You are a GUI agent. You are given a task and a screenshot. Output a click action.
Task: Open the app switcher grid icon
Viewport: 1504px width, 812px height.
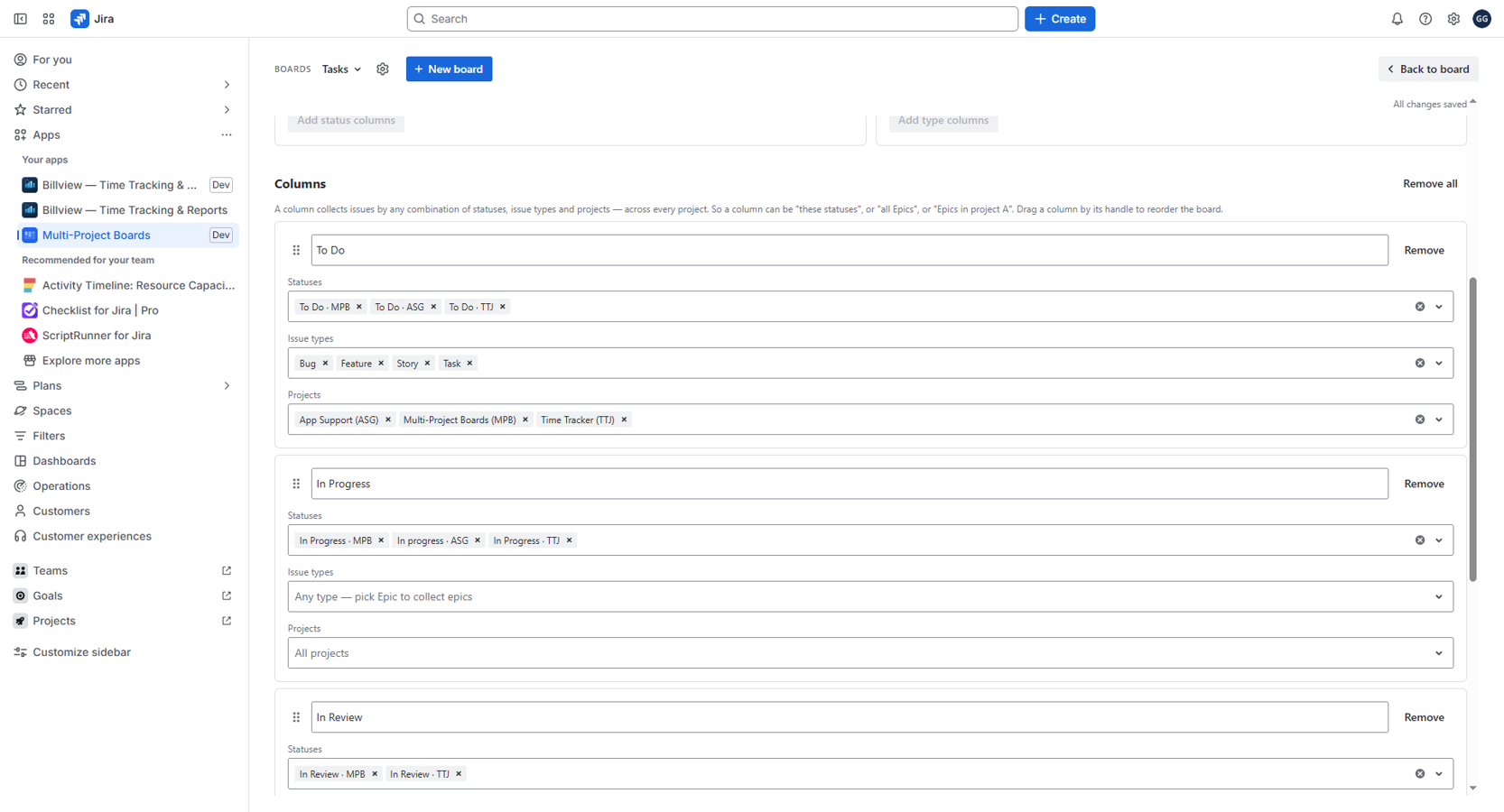[49, 19]
